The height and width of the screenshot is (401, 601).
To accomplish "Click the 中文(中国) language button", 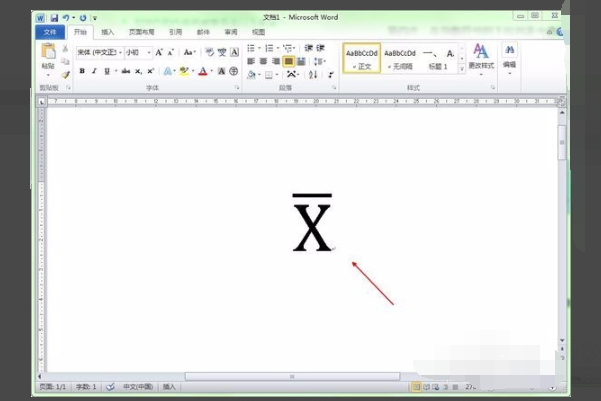I will tap(138, 387).
